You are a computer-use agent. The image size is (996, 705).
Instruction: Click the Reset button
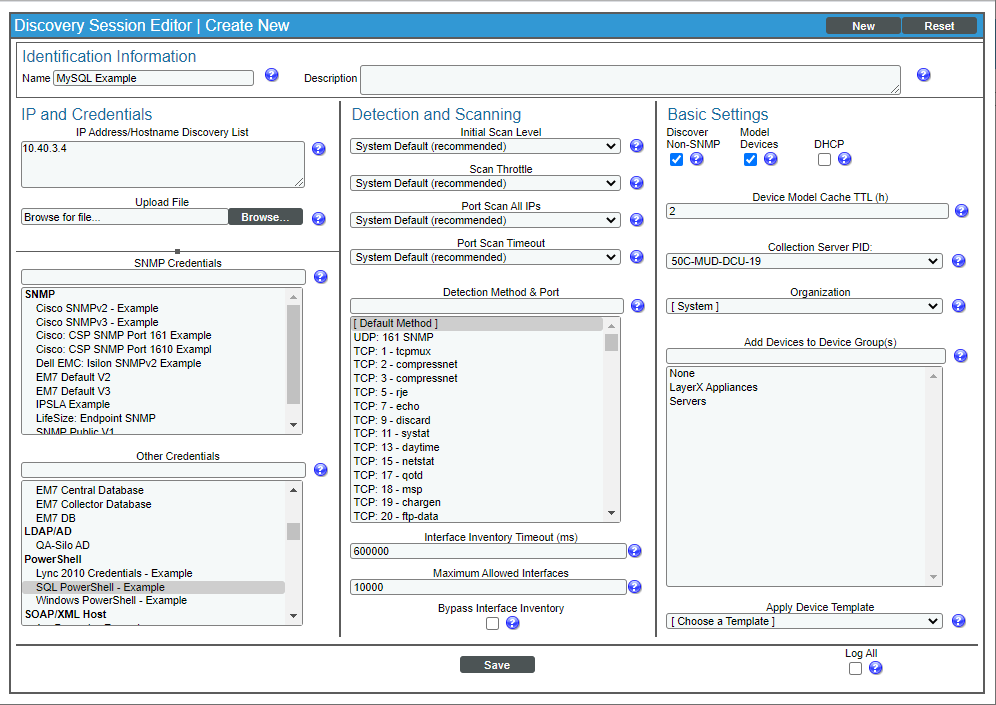[938, 25]
